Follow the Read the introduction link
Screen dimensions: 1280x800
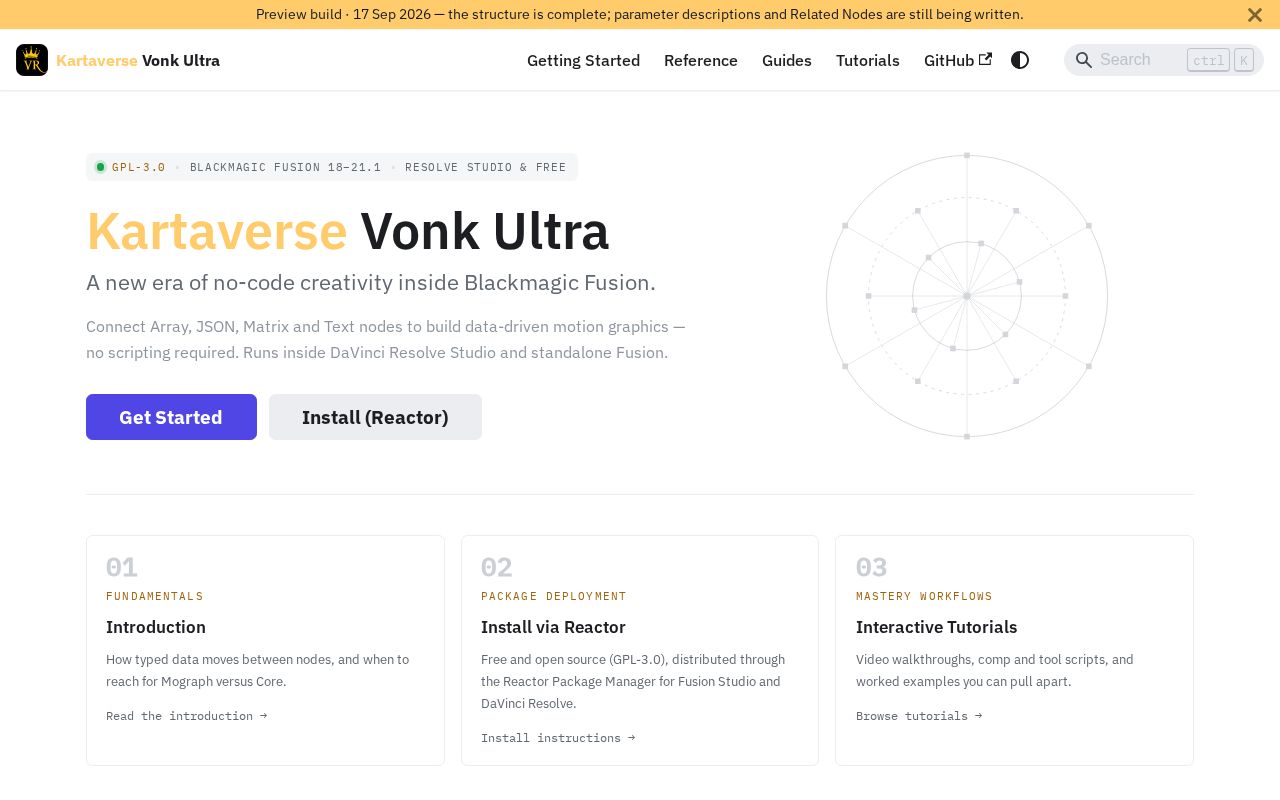point(187,716)
